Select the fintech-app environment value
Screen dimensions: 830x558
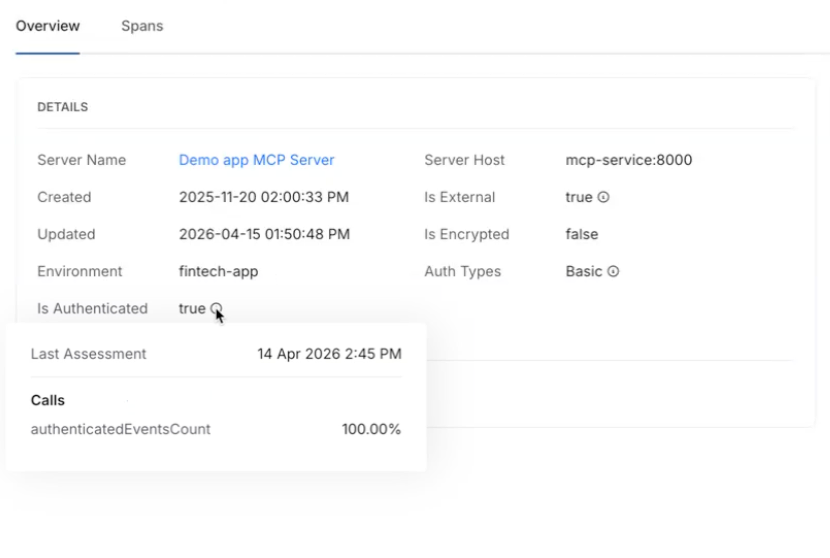(218, 271)
